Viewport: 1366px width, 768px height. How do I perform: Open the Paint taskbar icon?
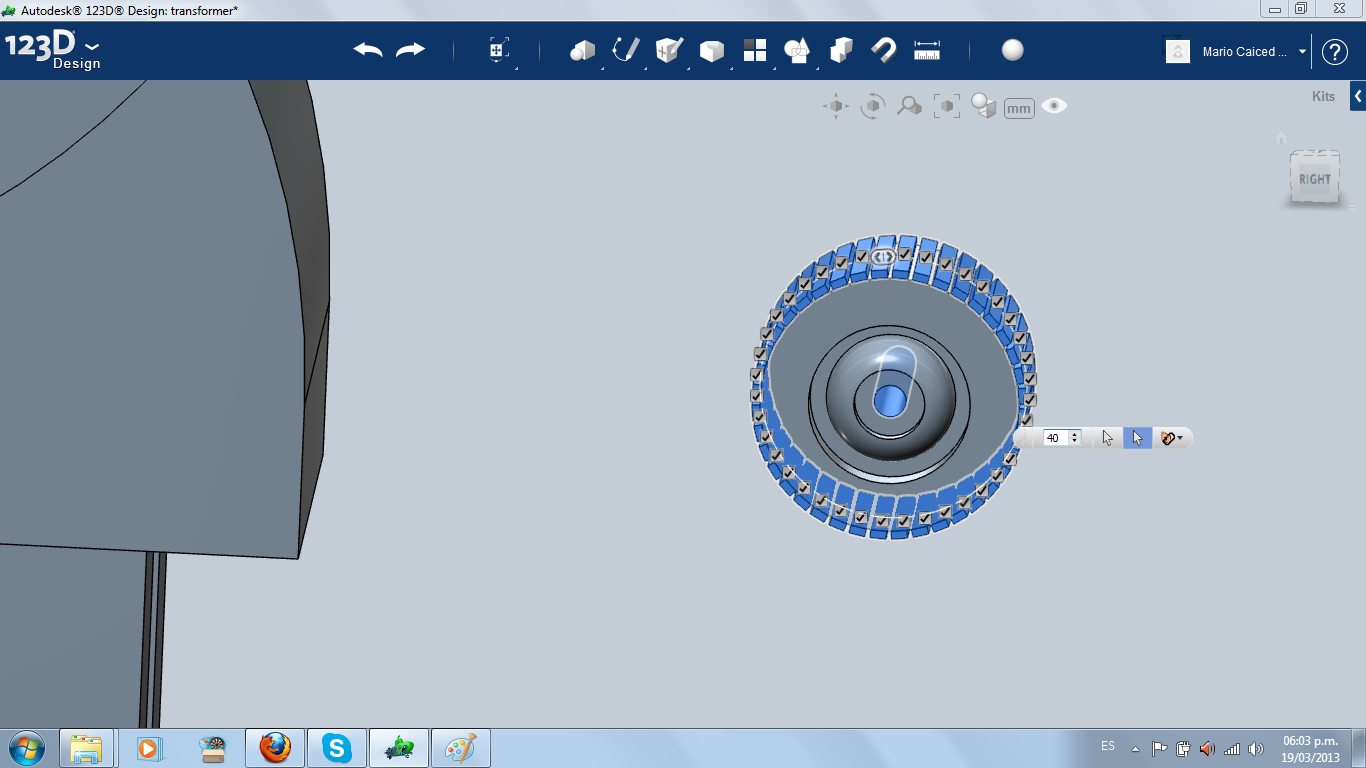(x=461, y=748)
